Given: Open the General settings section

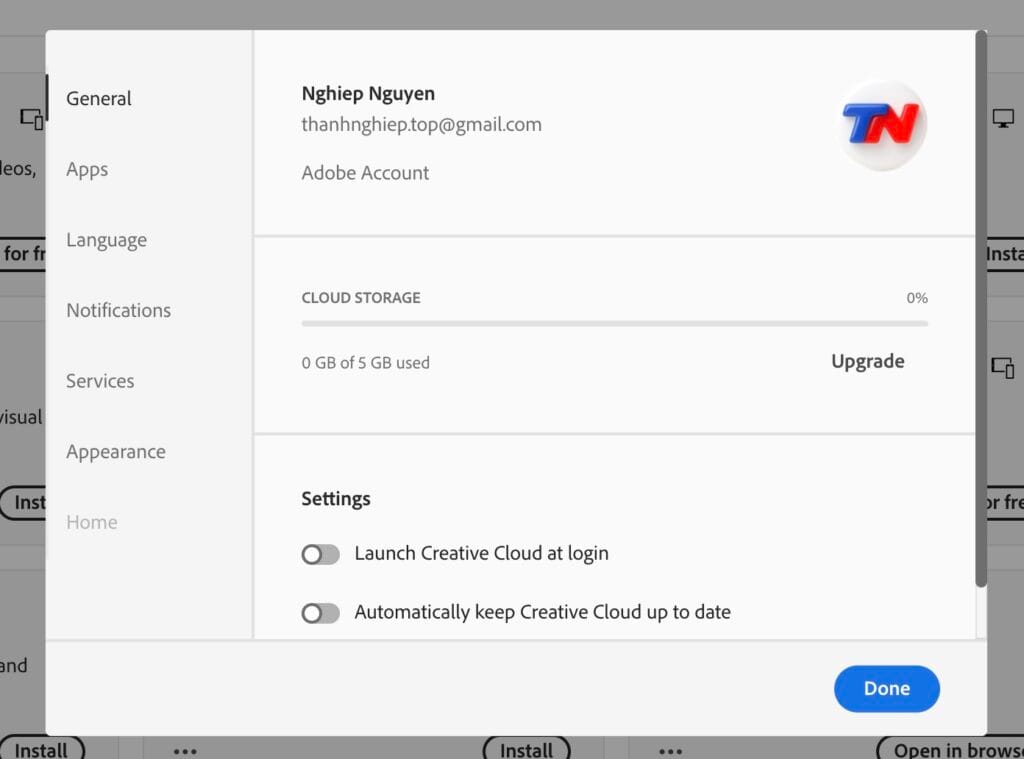Looking at the screenshot, I should (99, 98).
